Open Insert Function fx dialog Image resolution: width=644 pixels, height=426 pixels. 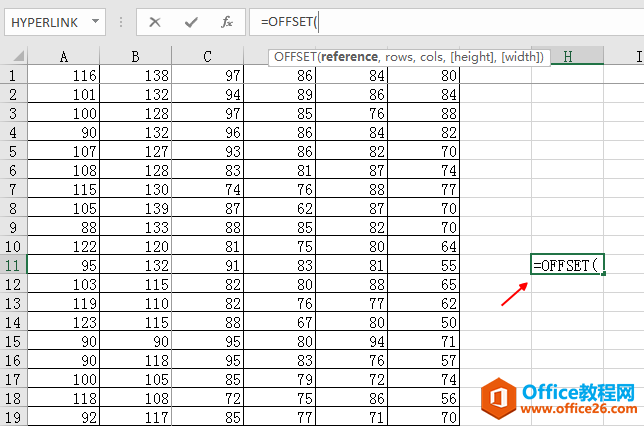pyautogui.click(x=227, y=21)
